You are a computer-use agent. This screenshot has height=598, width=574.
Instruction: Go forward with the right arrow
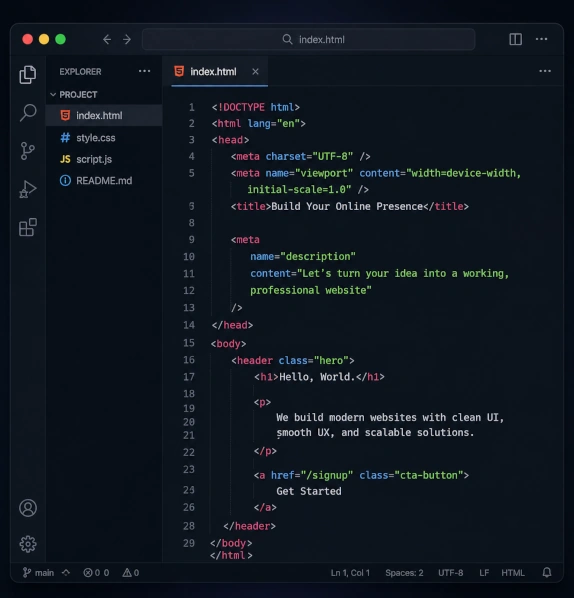coord(127,39)
